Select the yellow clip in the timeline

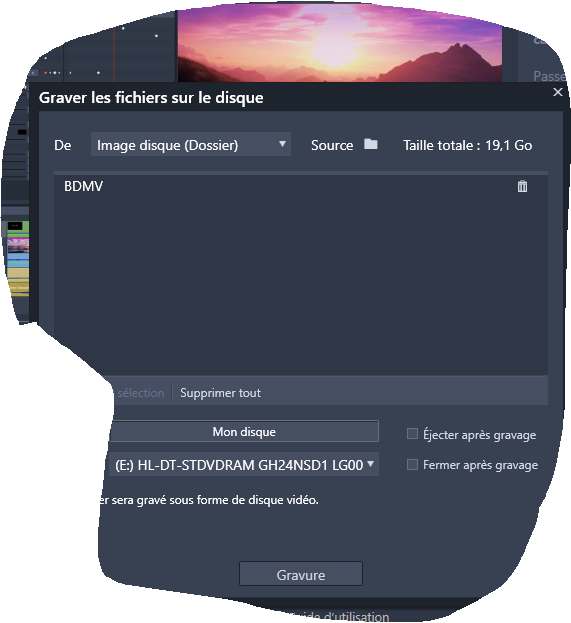[x=18, y=273]
